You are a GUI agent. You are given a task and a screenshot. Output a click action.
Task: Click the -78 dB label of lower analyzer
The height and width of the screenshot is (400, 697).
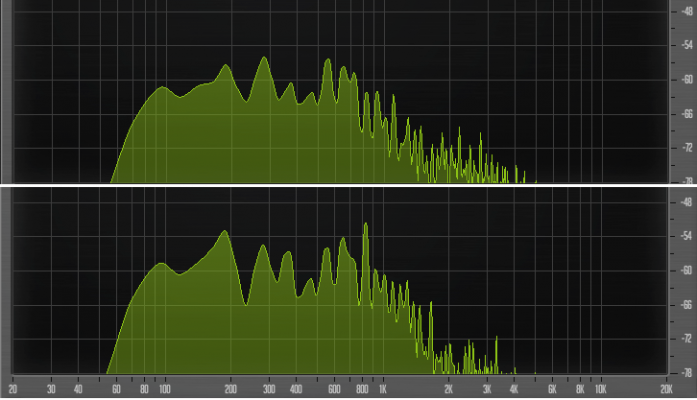coord(687,372)
